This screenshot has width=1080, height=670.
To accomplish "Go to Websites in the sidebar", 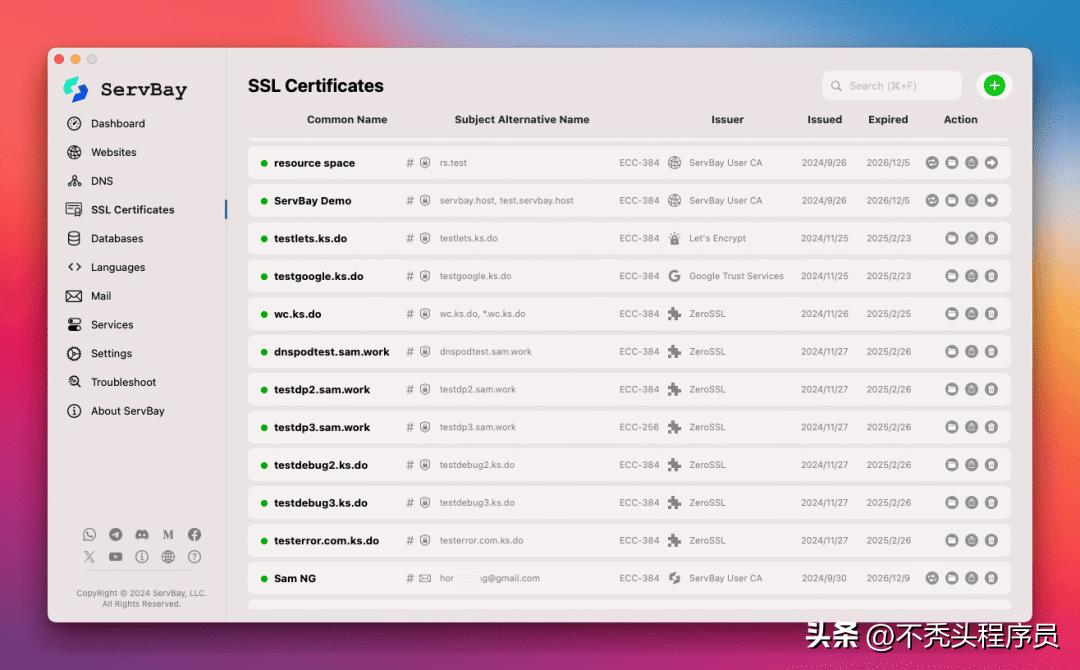I will (x=113, y=153).
